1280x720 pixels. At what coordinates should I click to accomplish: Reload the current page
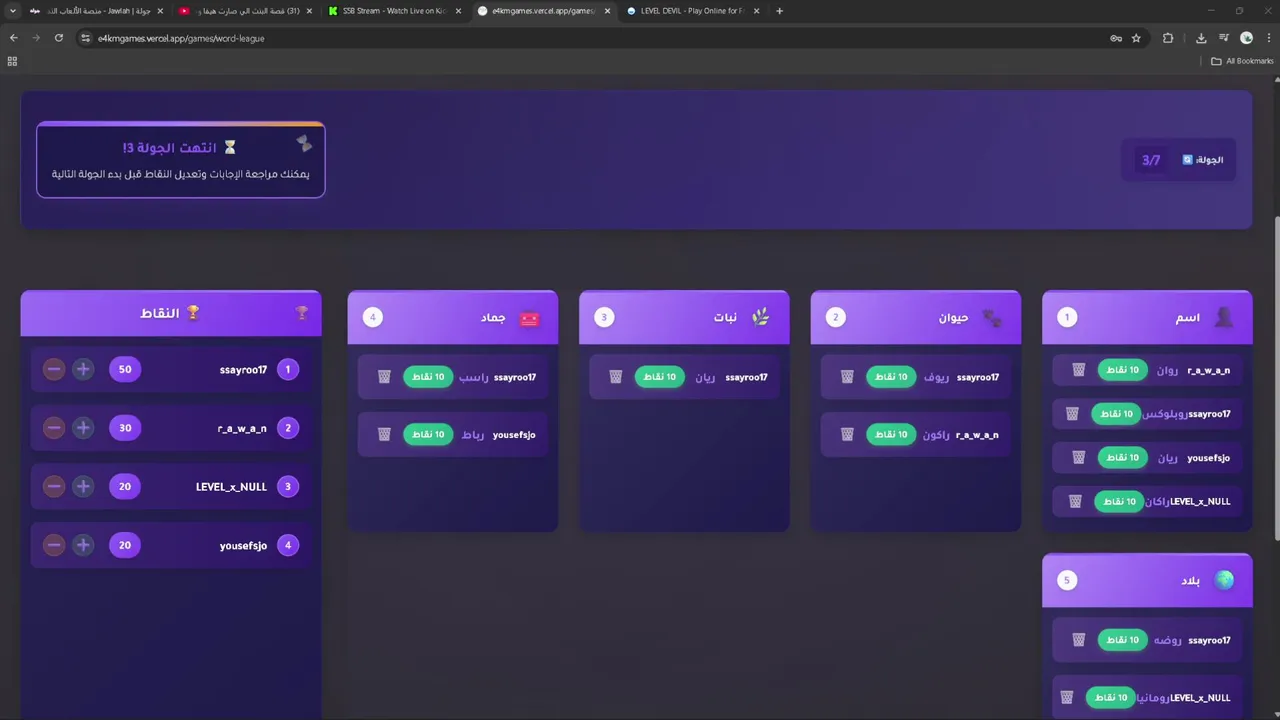tap(59, 38)
